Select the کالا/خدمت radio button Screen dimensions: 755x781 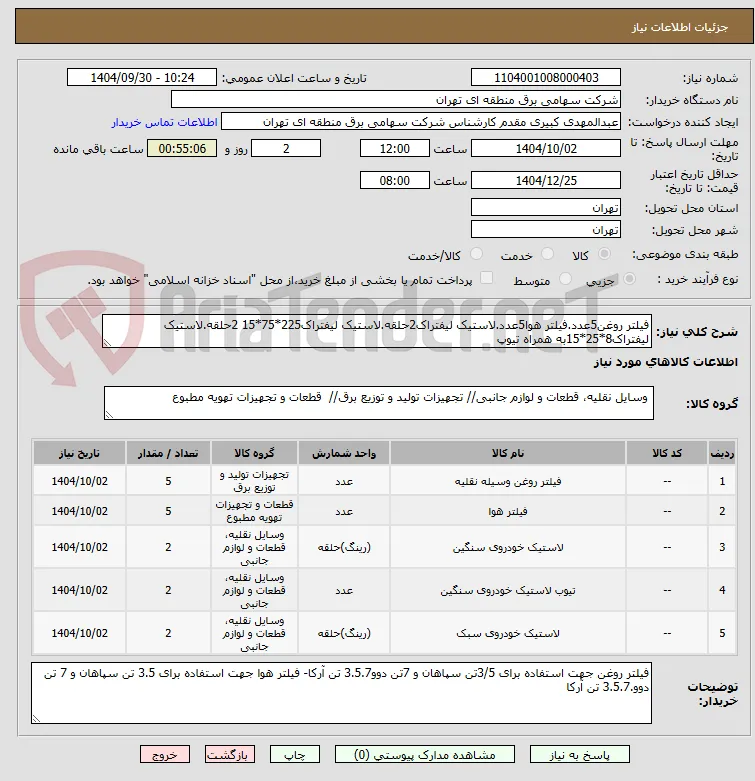click(477, 254)
